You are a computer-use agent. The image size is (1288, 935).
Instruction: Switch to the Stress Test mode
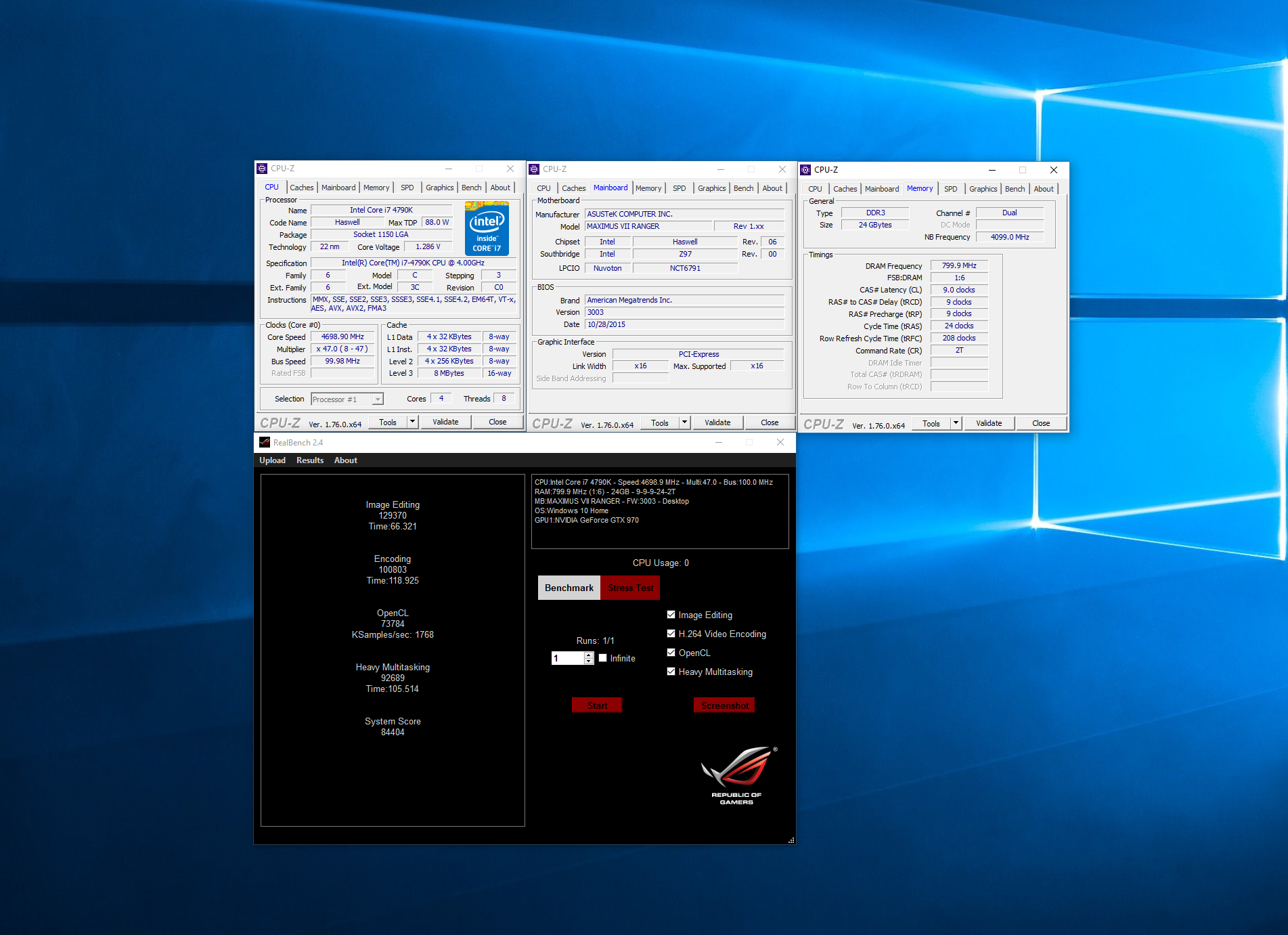[631, 588]
